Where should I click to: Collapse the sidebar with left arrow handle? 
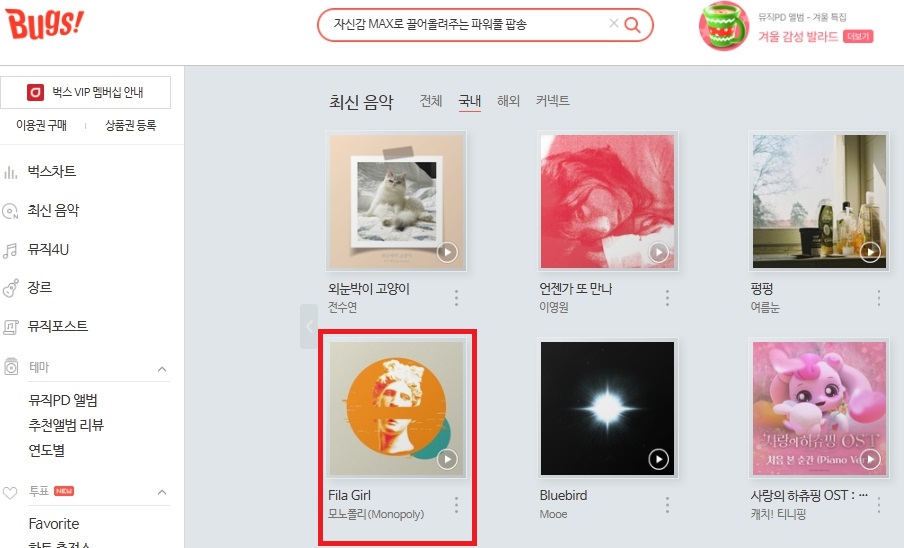(x=309, y=326)
